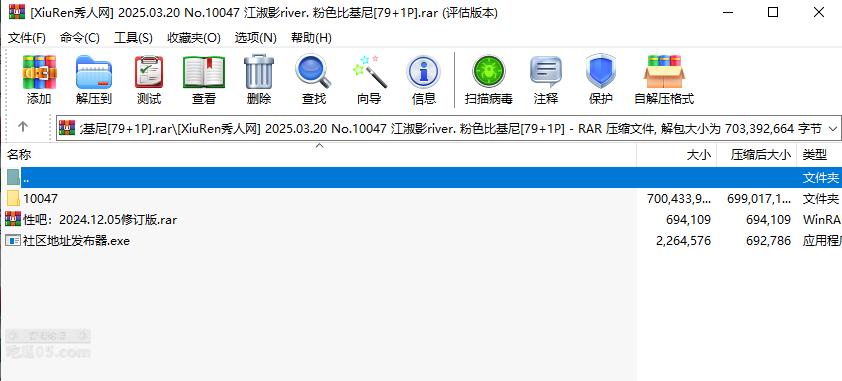Go up one level with arrow button
Image resolution: width=842 pixels, height=381 pixels.
(x=23, y=127)
